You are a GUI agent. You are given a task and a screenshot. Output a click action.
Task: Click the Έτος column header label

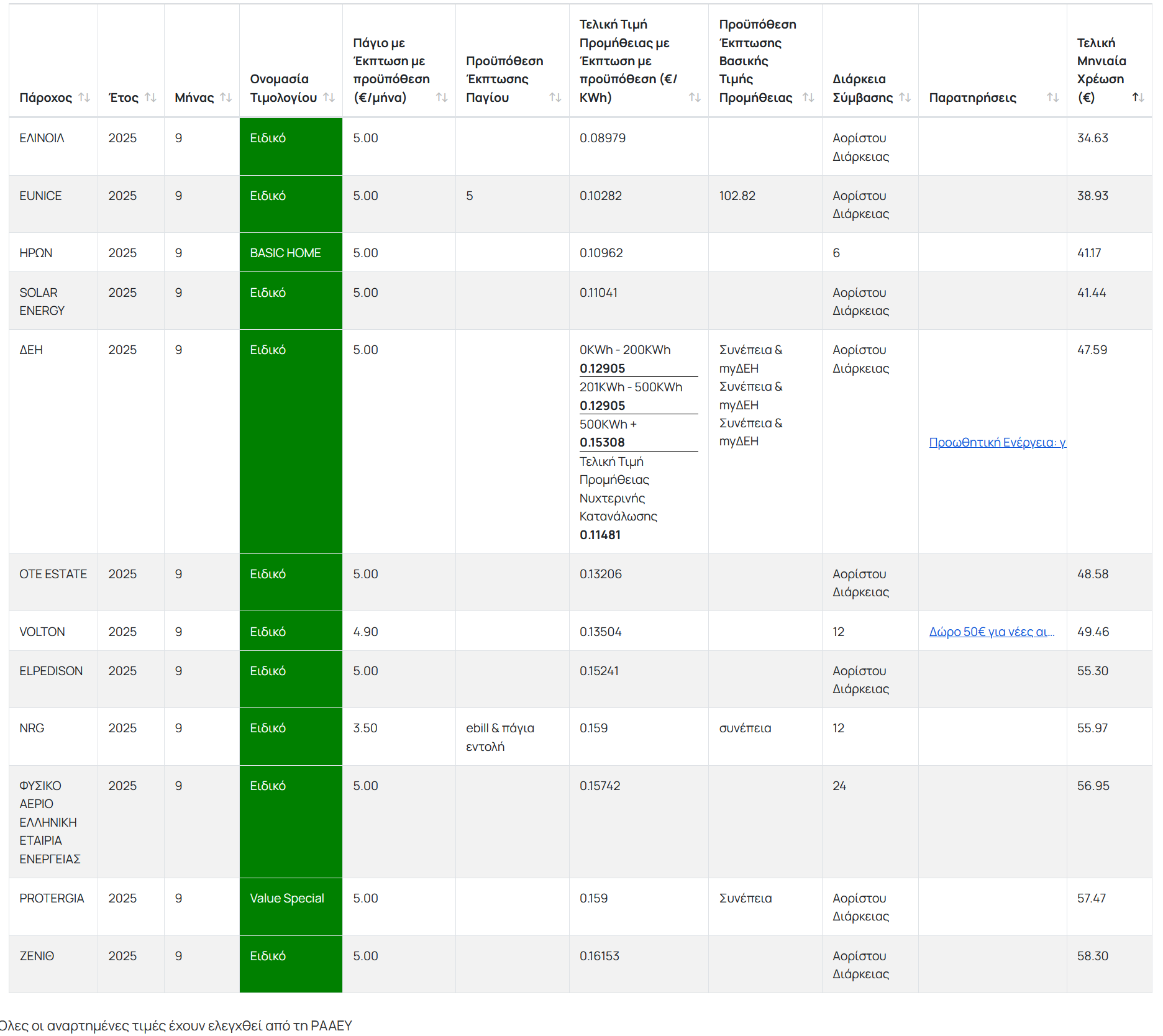click(x=123, y=98)
